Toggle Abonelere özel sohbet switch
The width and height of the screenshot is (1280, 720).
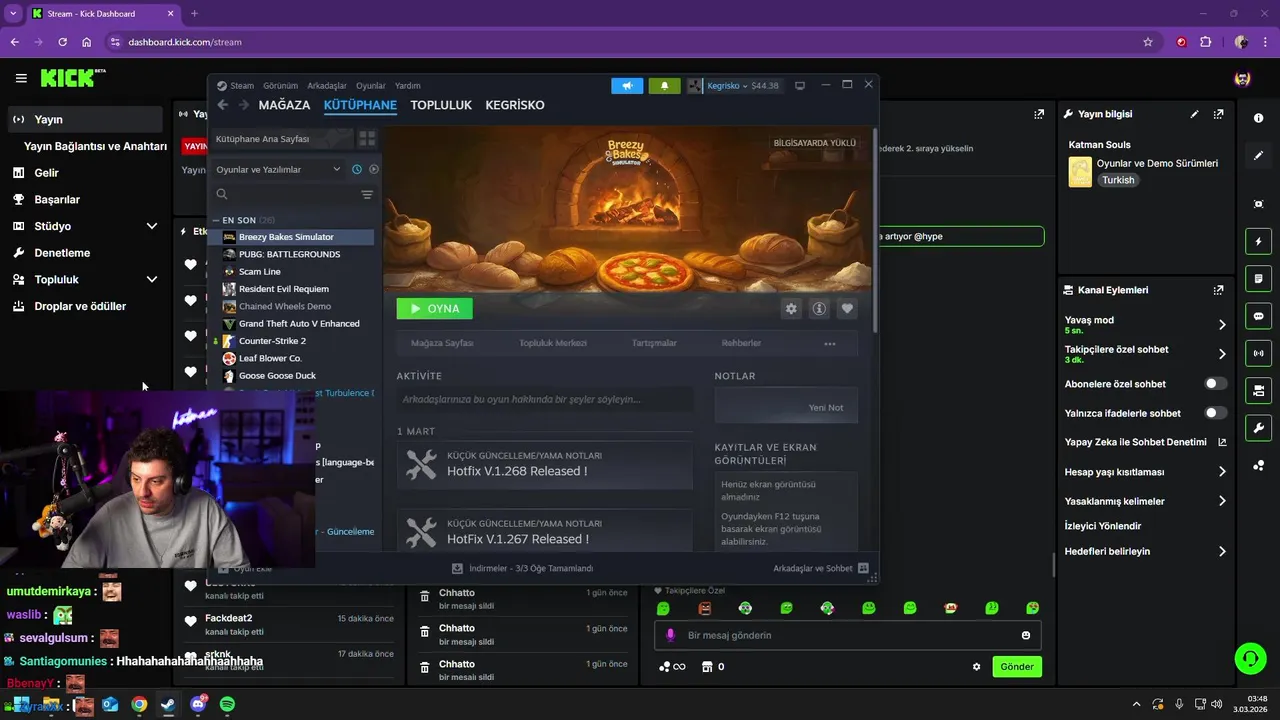click(1215, 383)
